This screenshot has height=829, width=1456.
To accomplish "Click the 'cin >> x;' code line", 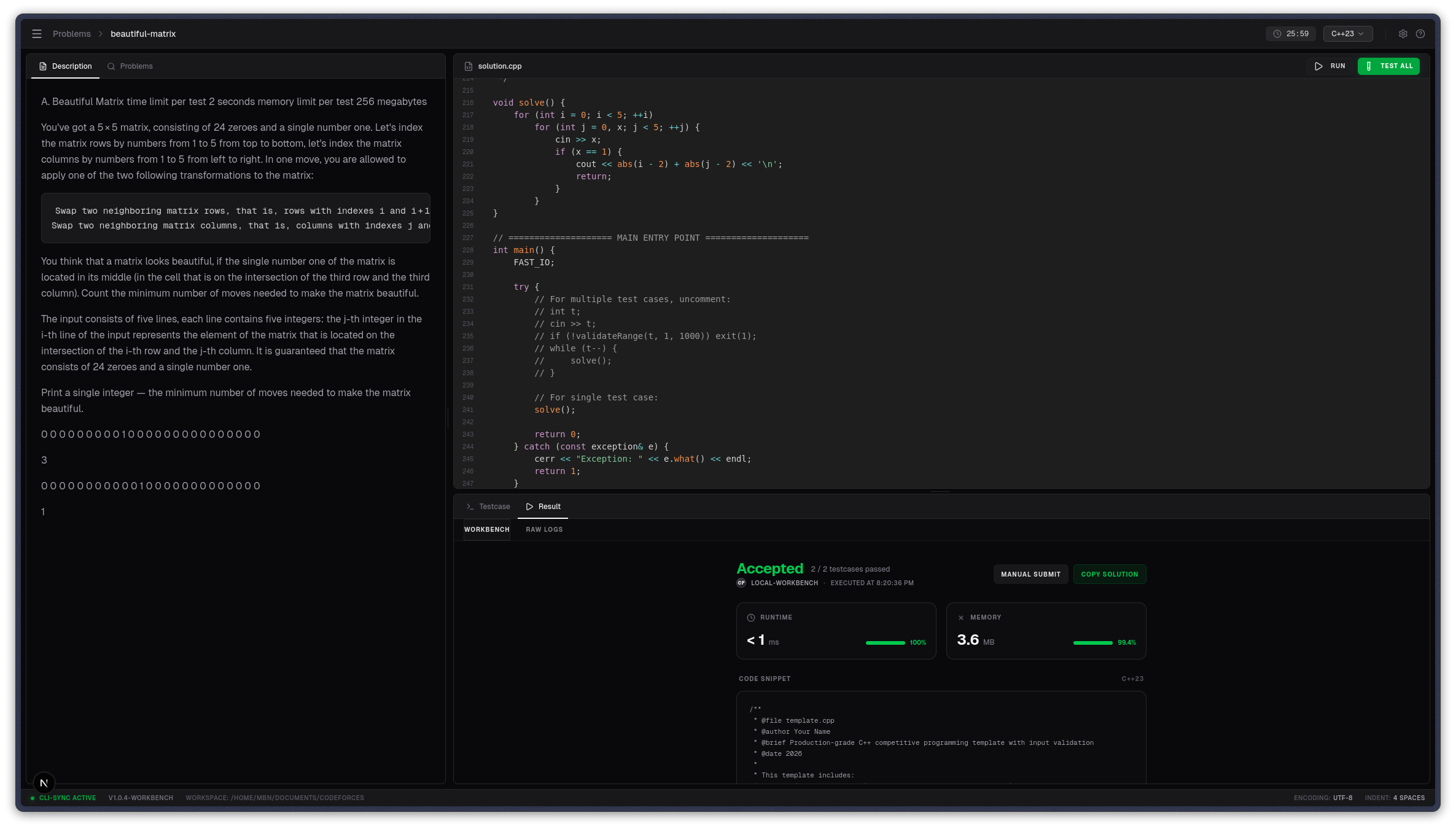I will [x=578, y=140].
